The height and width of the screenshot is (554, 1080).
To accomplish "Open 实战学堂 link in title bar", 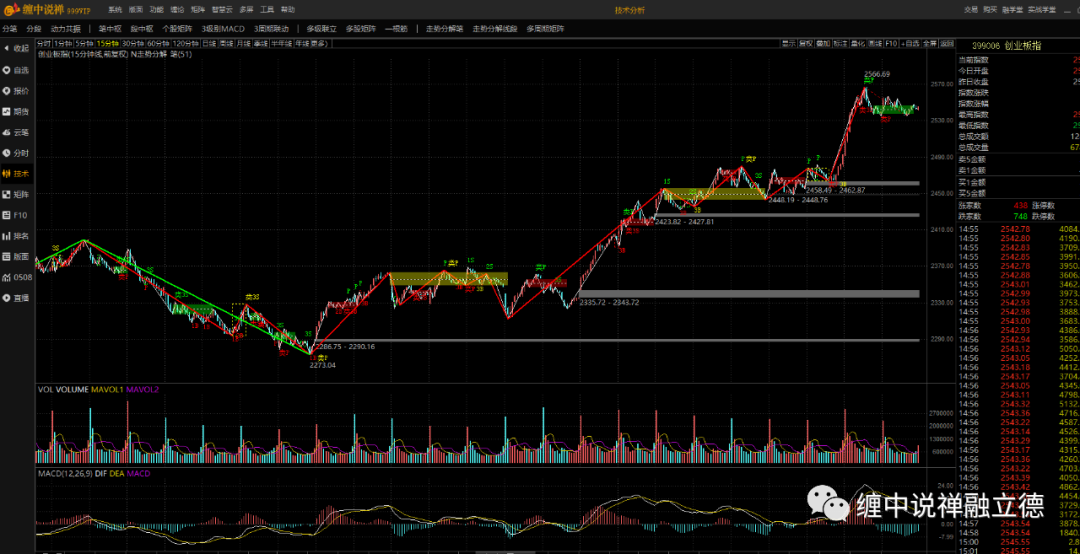I will coord(1043,10).
